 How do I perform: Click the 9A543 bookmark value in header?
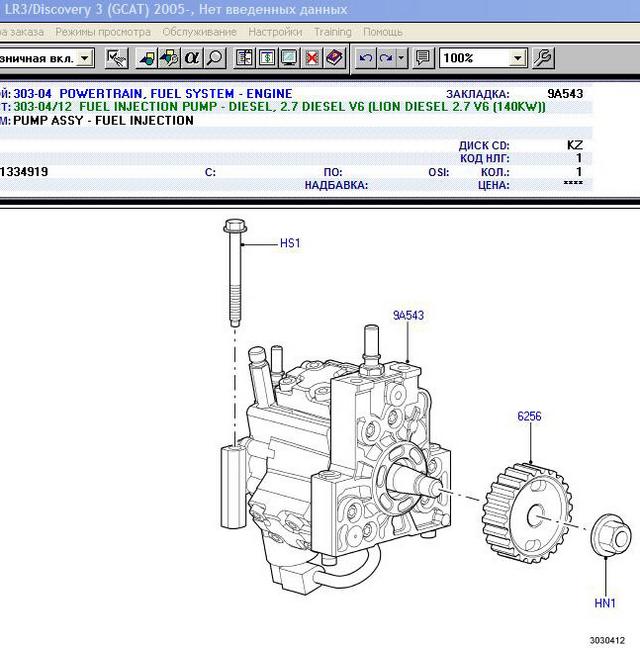click(x=565, y=94)
